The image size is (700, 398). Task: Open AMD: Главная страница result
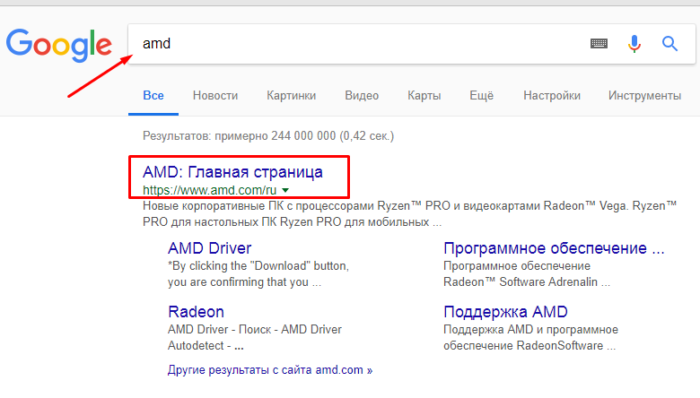[233, 172]
